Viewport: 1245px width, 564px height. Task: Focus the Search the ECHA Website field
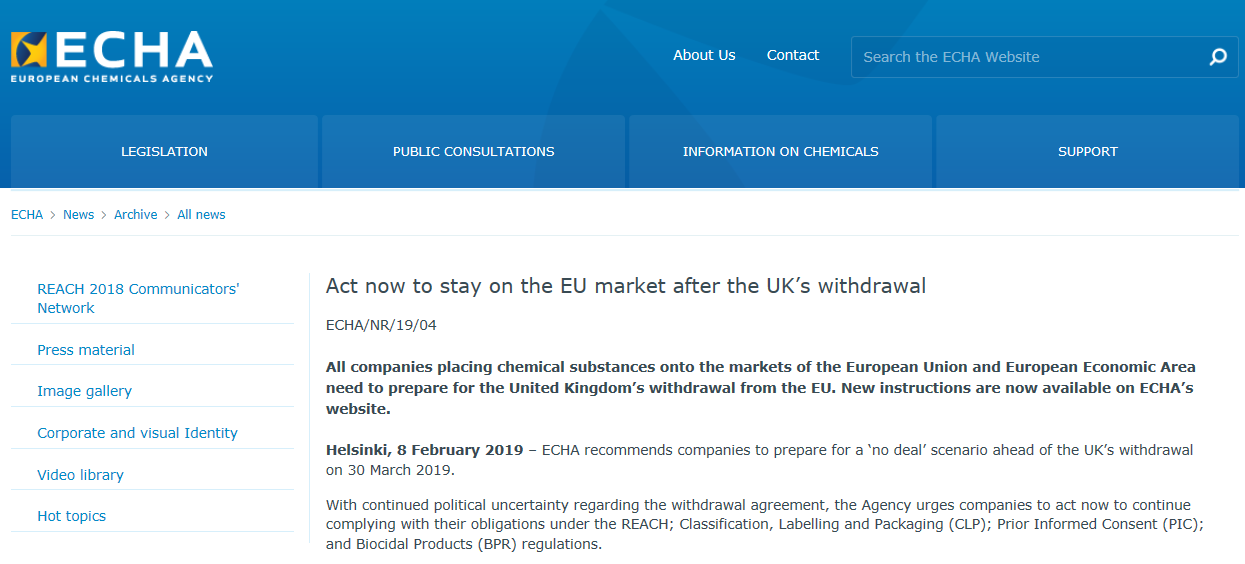tap(1030, 57)
